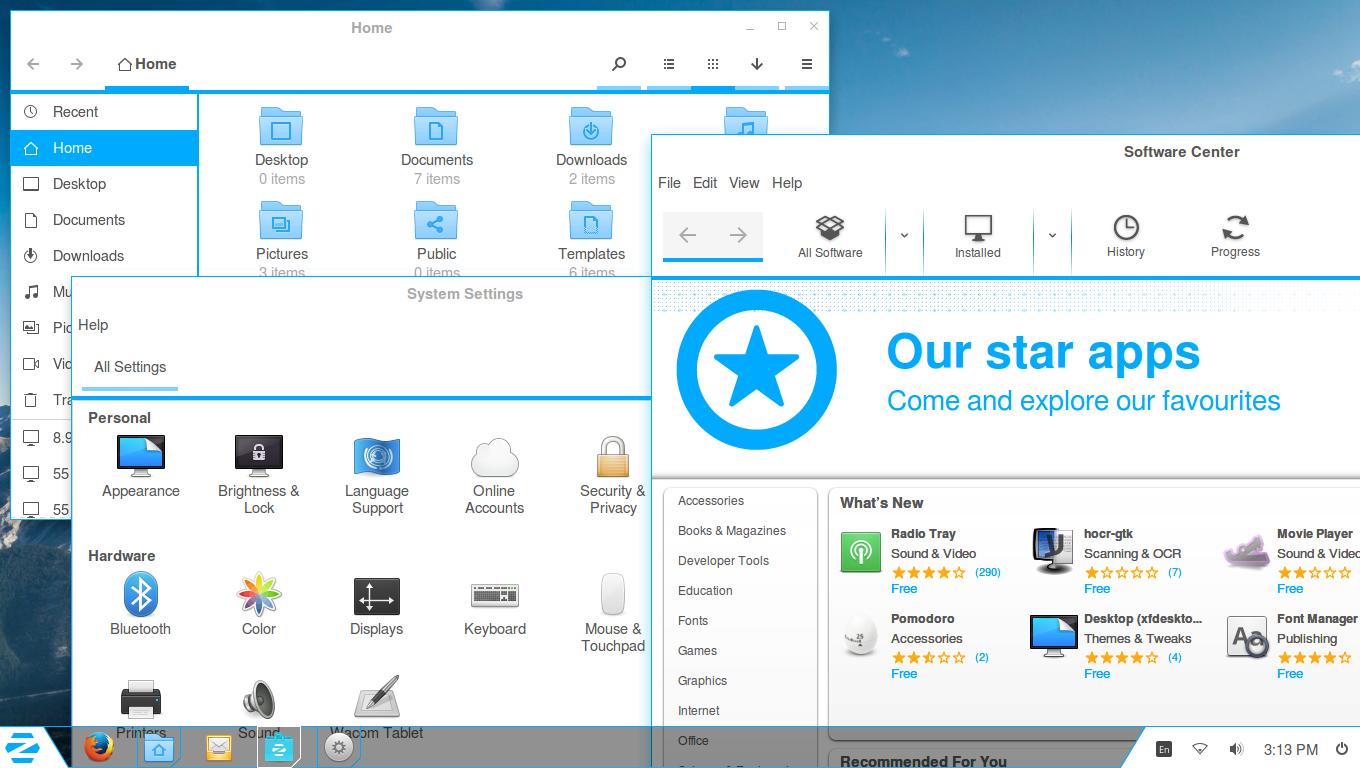Viewport: 1360px width, 768px height.
Task: Show Installed software
Action: (976, 236)
